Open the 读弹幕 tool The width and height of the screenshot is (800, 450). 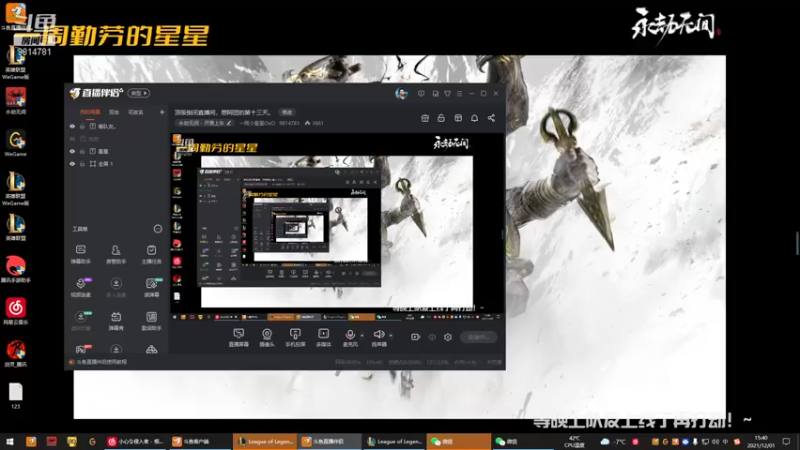(152, 287)
